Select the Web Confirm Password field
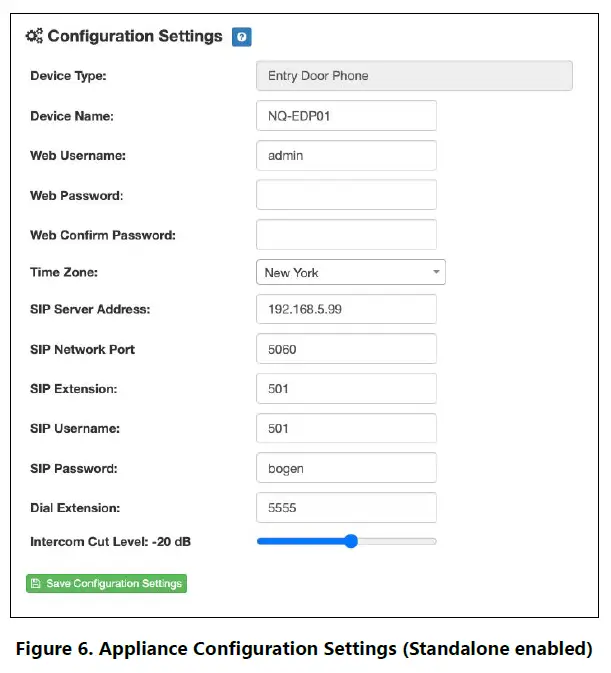 [346, 234]
